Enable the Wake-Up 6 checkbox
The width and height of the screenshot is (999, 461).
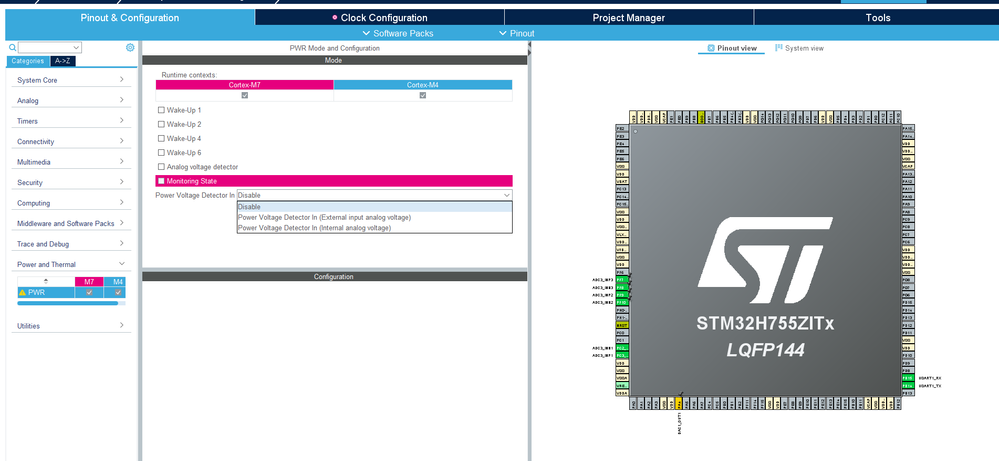161,152
